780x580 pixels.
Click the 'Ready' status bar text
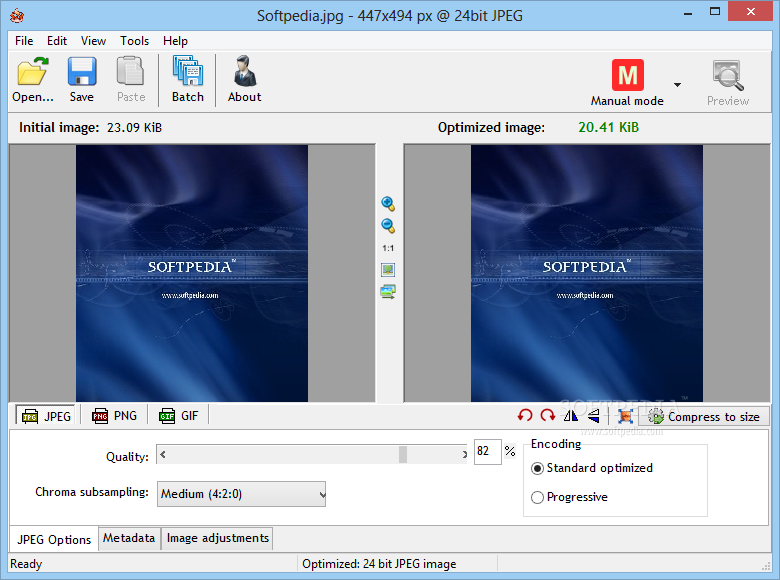(x=26, y=564)
